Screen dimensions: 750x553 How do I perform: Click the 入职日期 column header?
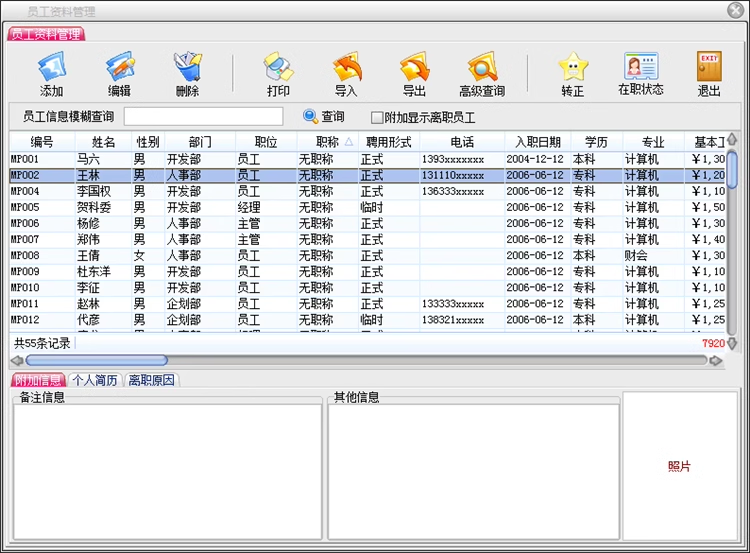pos(538,142)
